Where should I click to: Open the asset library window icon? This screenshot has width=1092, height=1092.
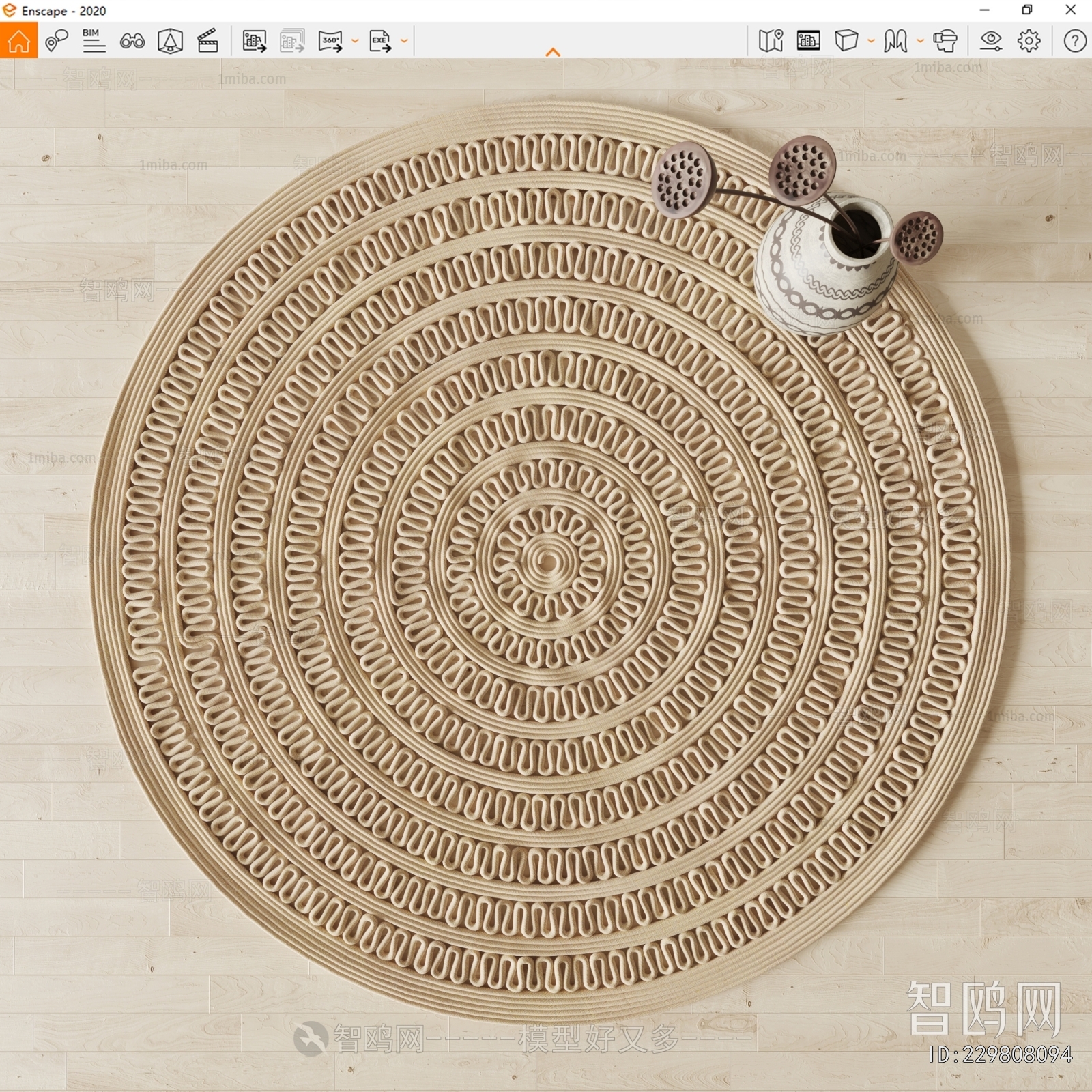(x=808, y=41)
